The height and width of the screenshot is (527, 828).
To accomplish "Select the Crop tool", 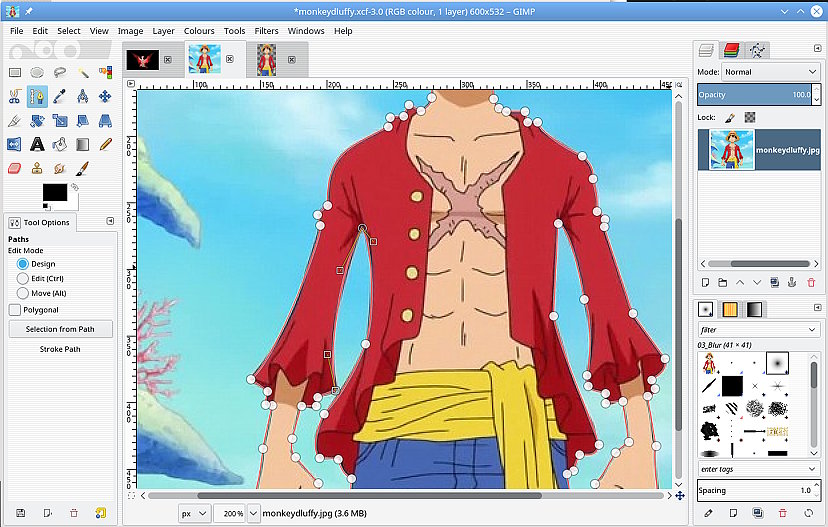I will [x=15, y=121].
